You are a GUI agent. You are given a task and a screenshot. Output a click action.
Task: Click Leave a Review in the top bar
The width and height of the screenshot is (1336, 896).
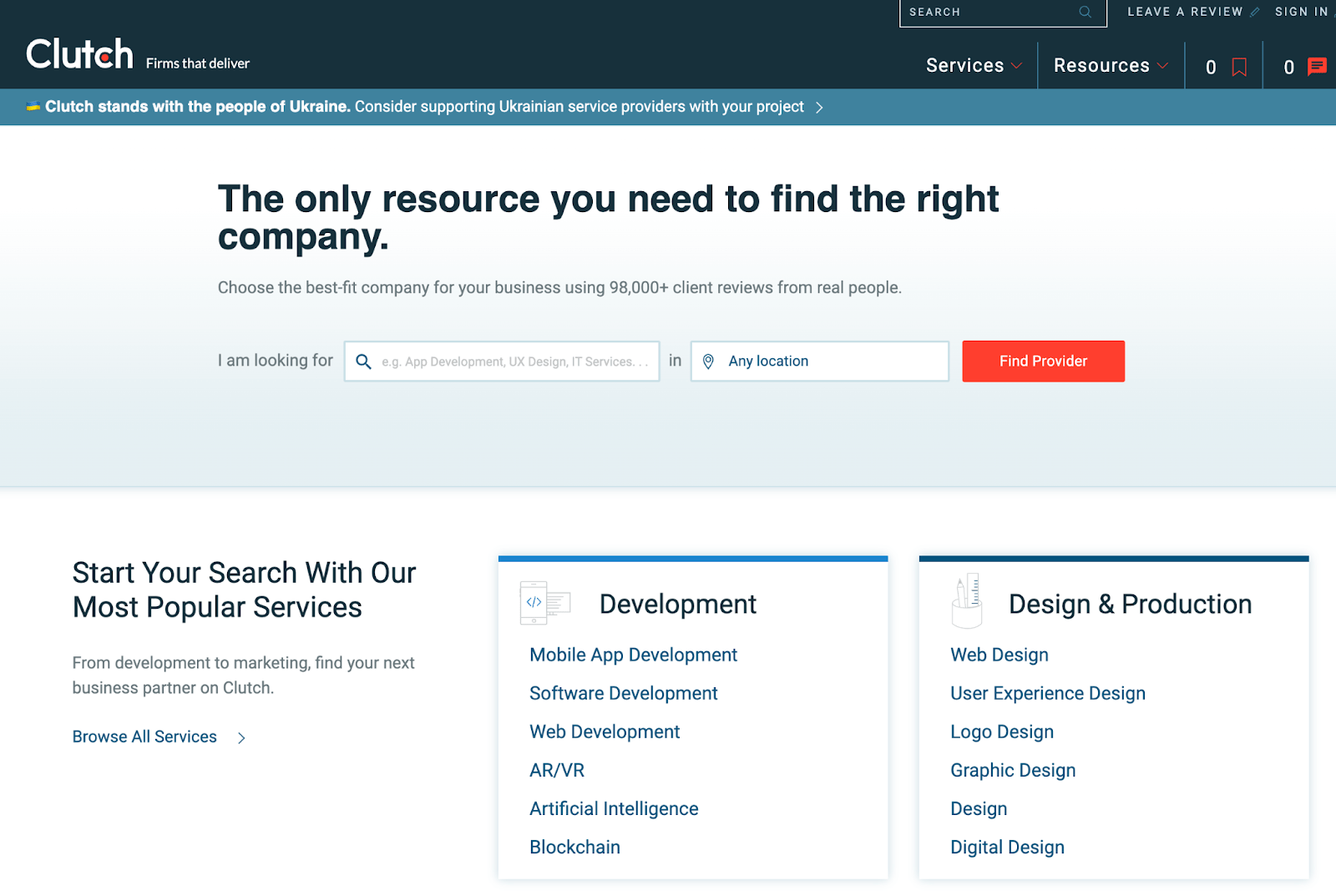[1185, 12]
